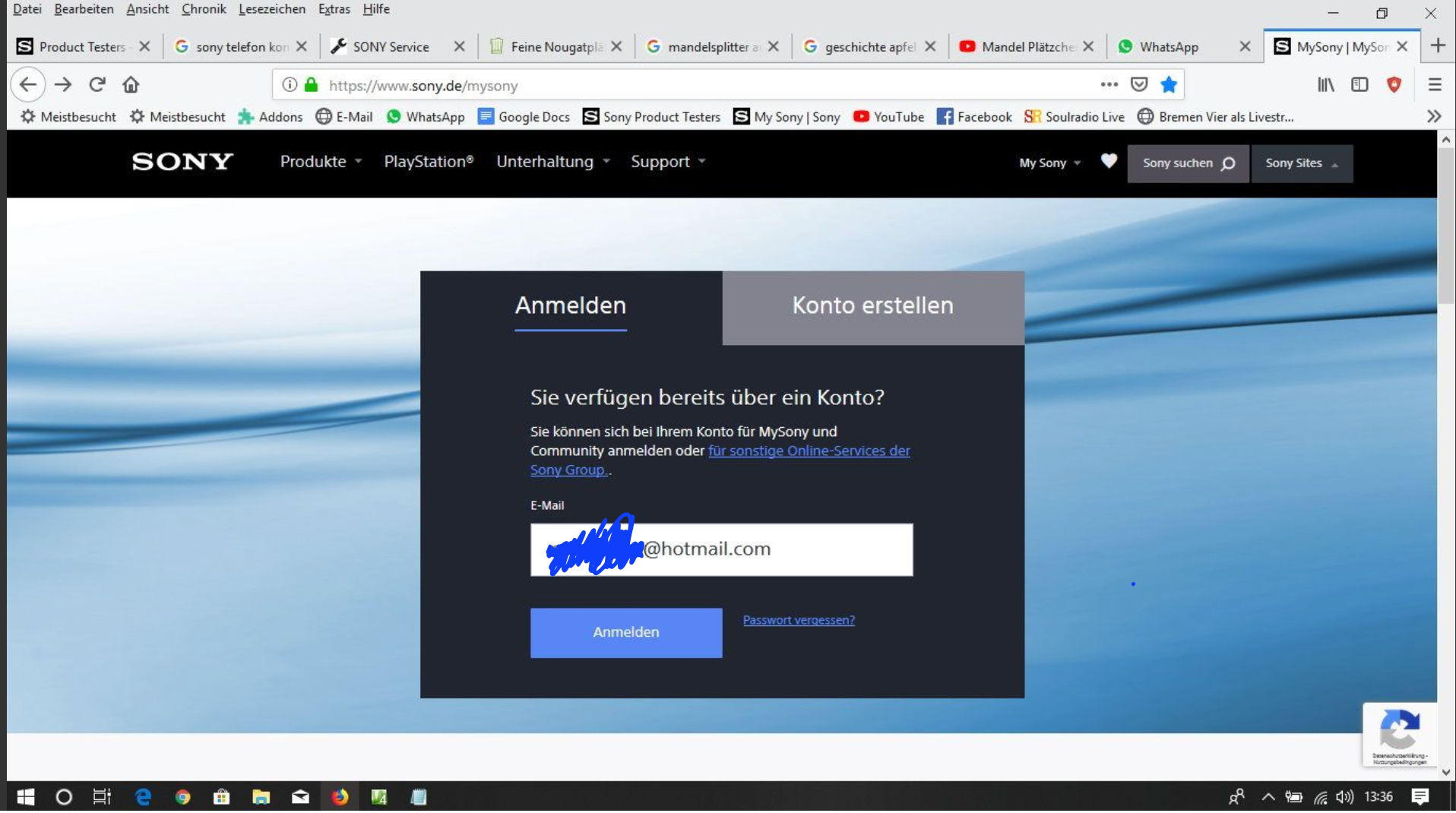Expand the Unterhaltung dropdown
The height and width of the screenshot is (813, 1456).
pos(553,161)
